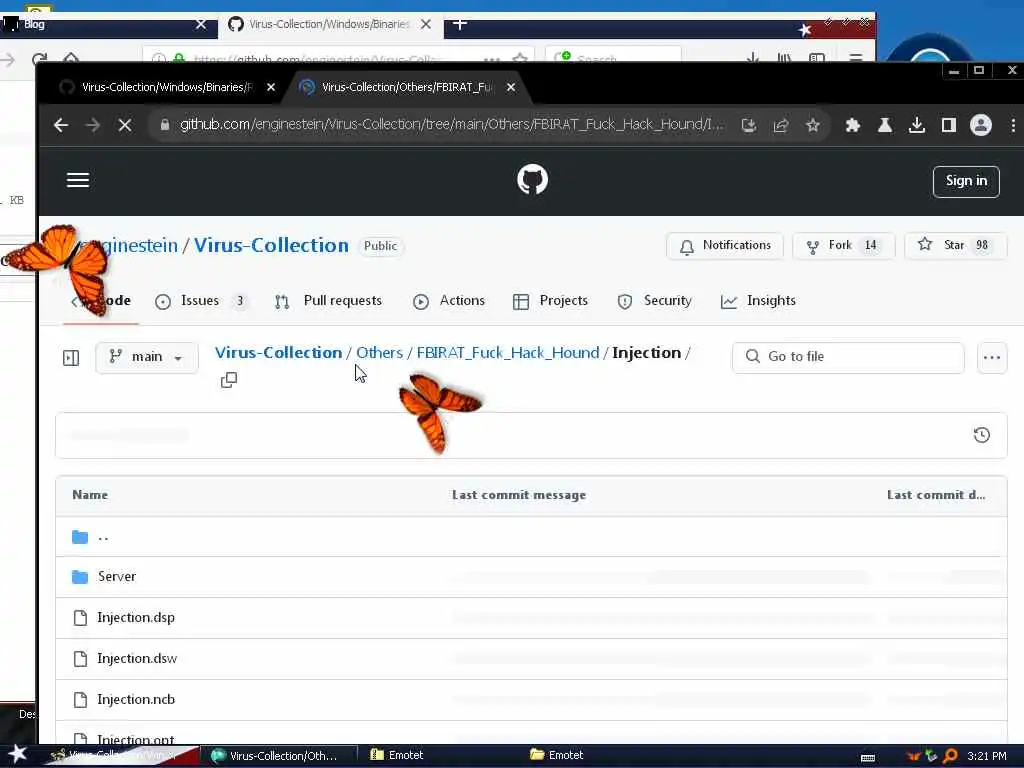Open the Pull requests tab
The height and width of the screenshot is (768, 1024).
tap(328, 301)
